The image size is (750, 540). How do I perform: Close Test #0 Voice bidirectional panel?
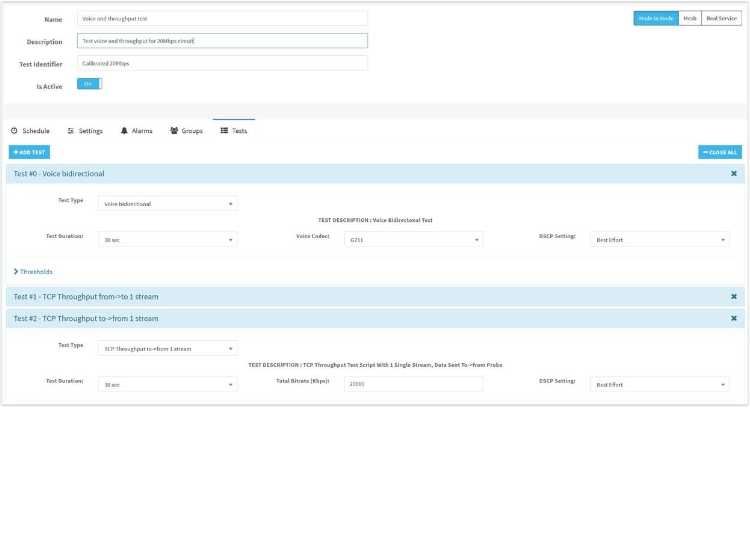(x=733, y=173)
